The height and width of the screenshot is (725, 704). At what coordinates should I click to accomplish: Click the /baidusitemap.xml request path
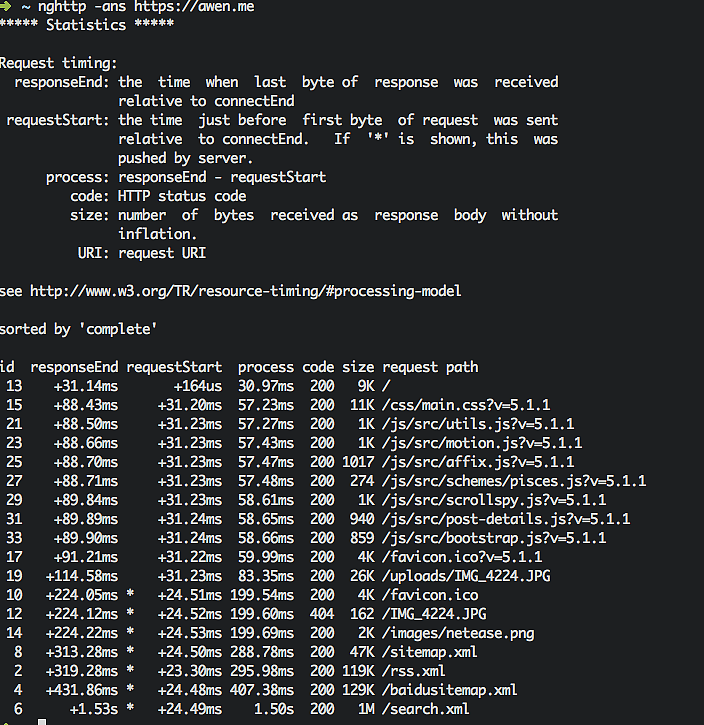[x=450, y=690]
